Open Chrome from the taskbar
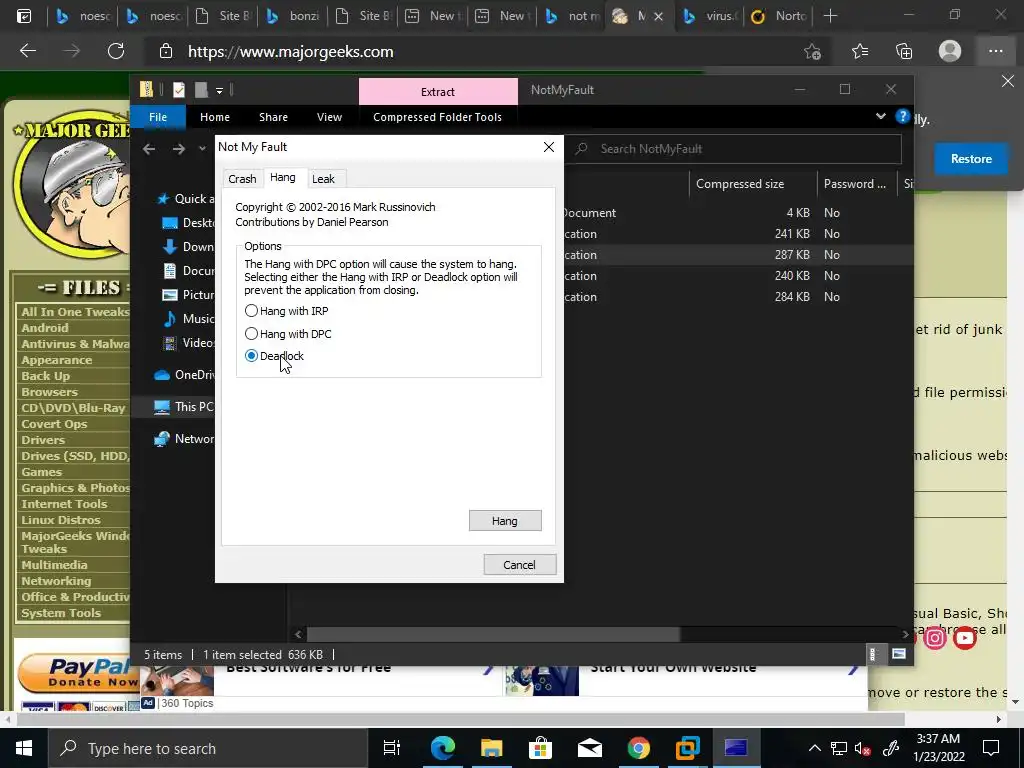This screenshot has height=768, width=1024. click(x=638, y=748)
